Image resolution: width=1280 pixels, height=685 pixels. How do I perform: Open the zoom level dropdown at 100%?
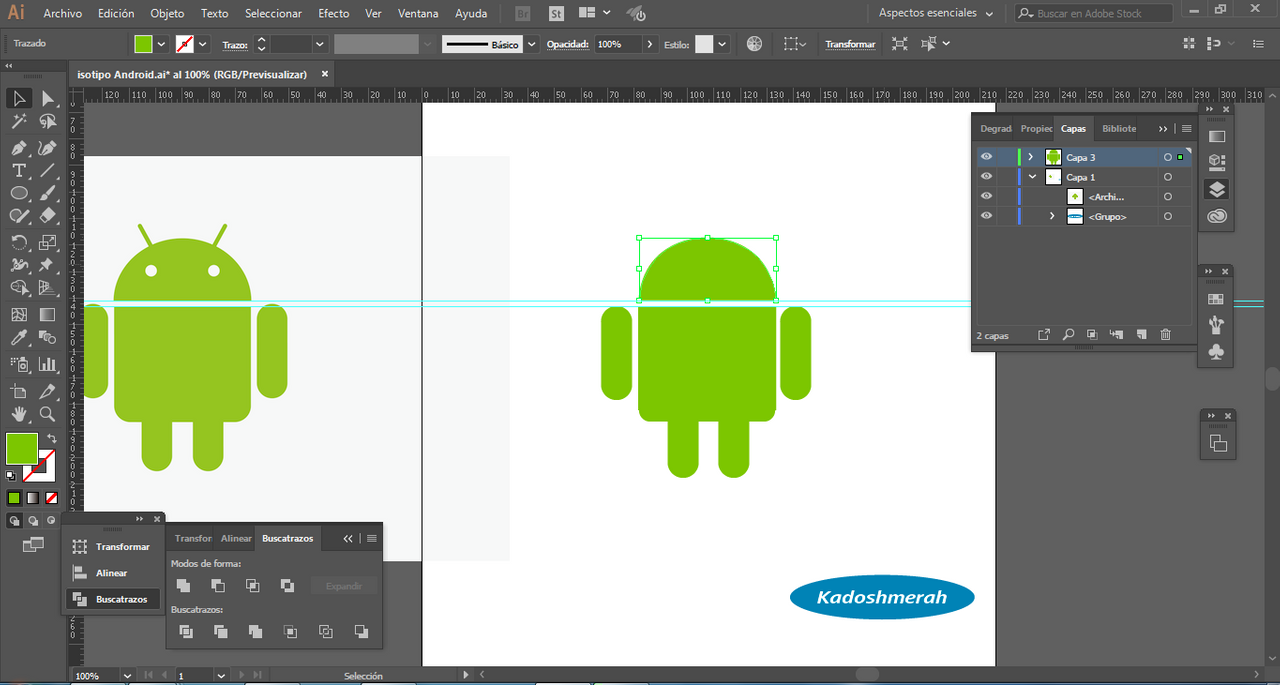tap(127, 676)
